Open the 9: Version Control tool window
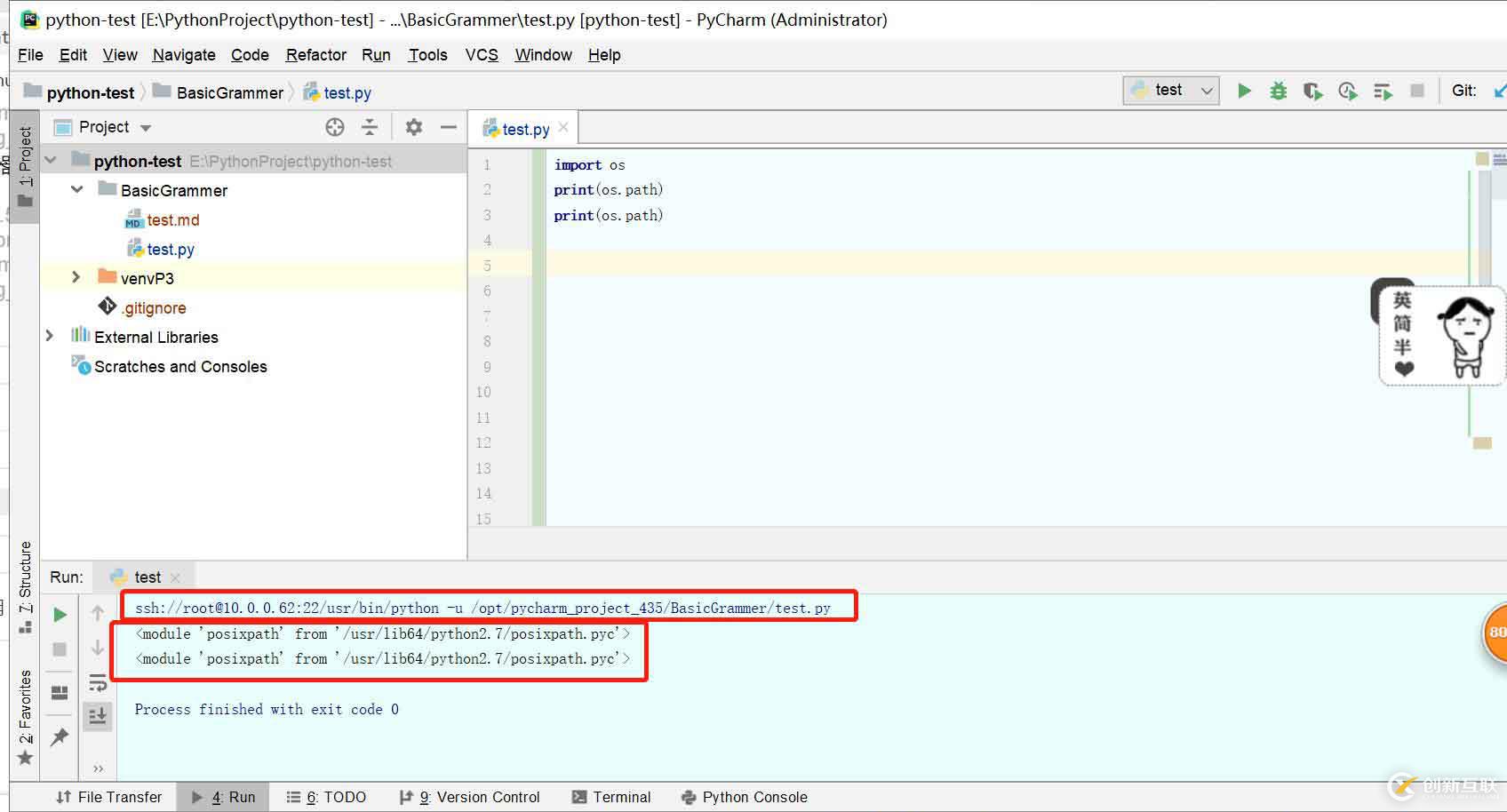The width and height of the screenshot is (1507, 812). click(469, 797)
